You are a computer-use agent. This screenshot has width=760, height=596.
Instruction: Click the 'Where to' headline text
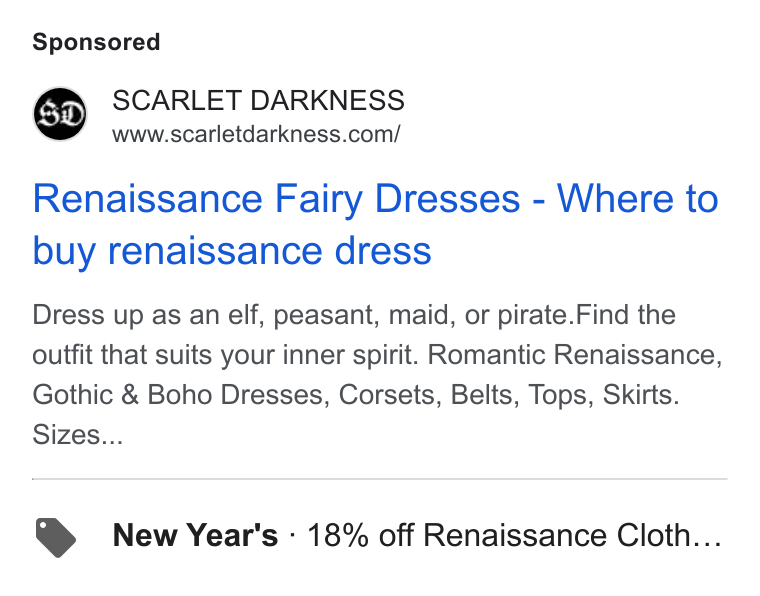click(x=637, y=199)
